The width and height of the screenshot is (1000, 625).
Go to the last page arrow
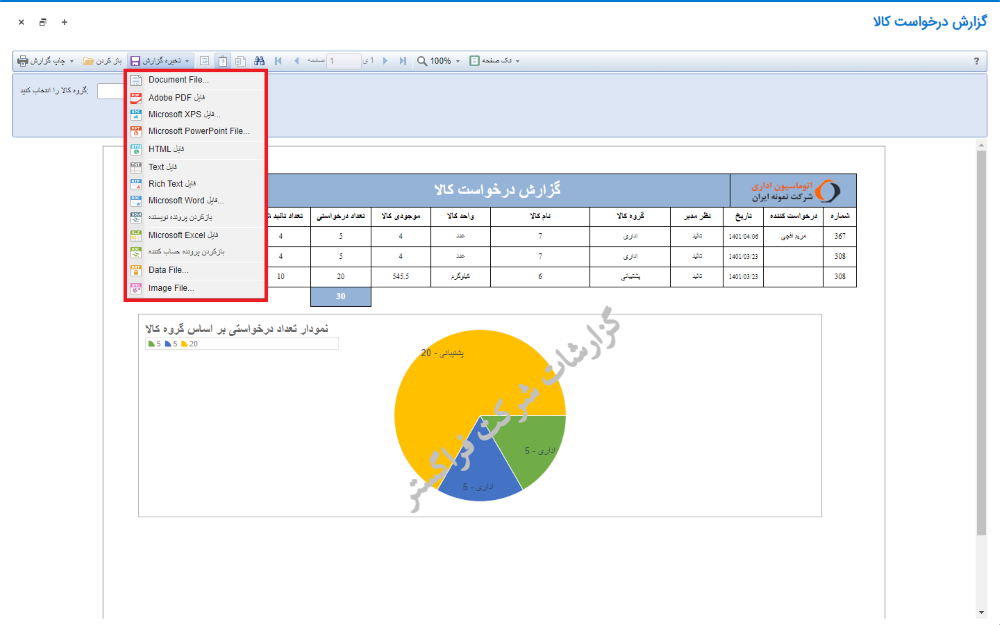(x=403, y=61)
